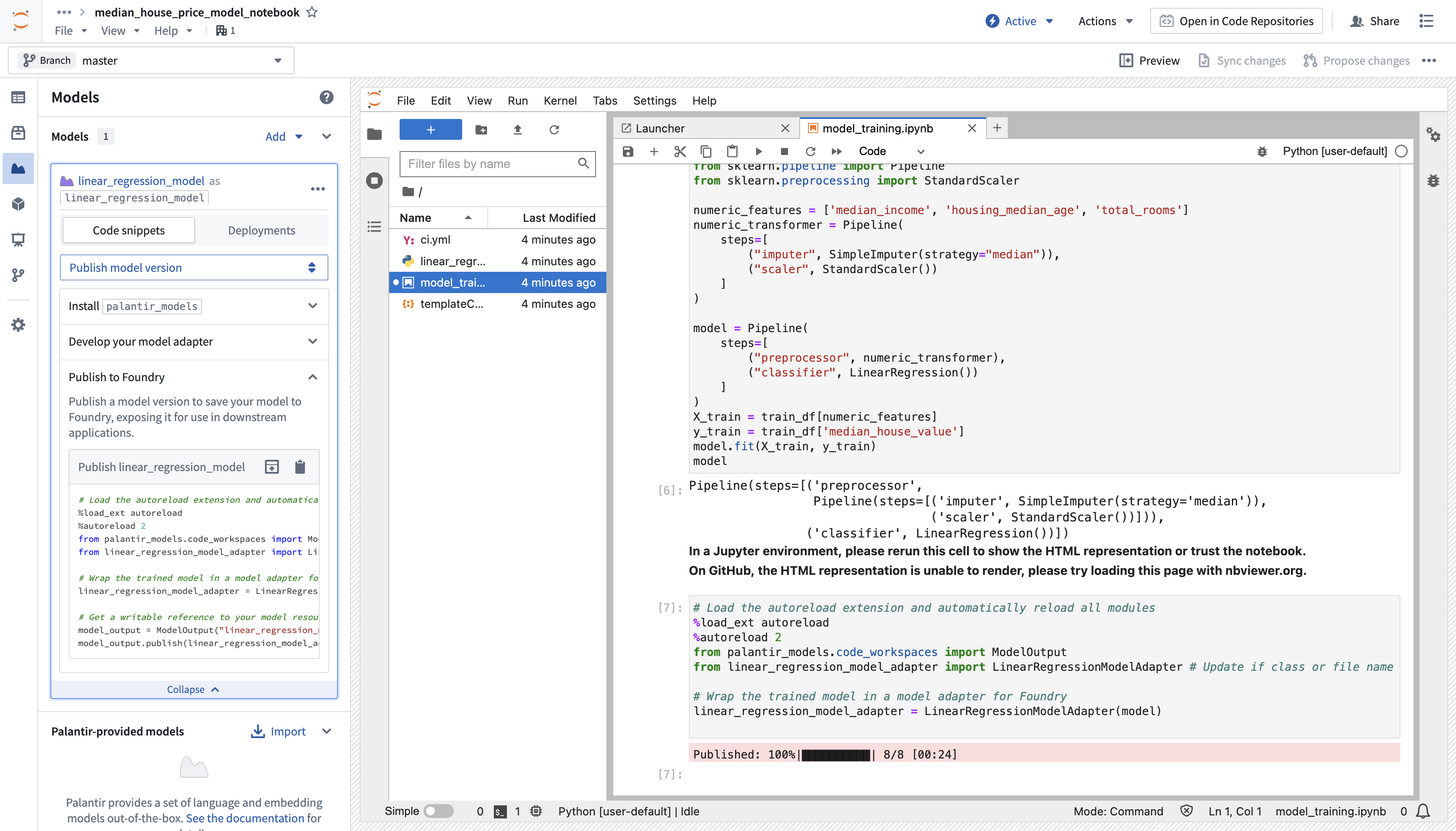The width and height of the screenshot is (1456, 831).
Task: Interrupt the kernel with stop icon
Action: point(784,151)
